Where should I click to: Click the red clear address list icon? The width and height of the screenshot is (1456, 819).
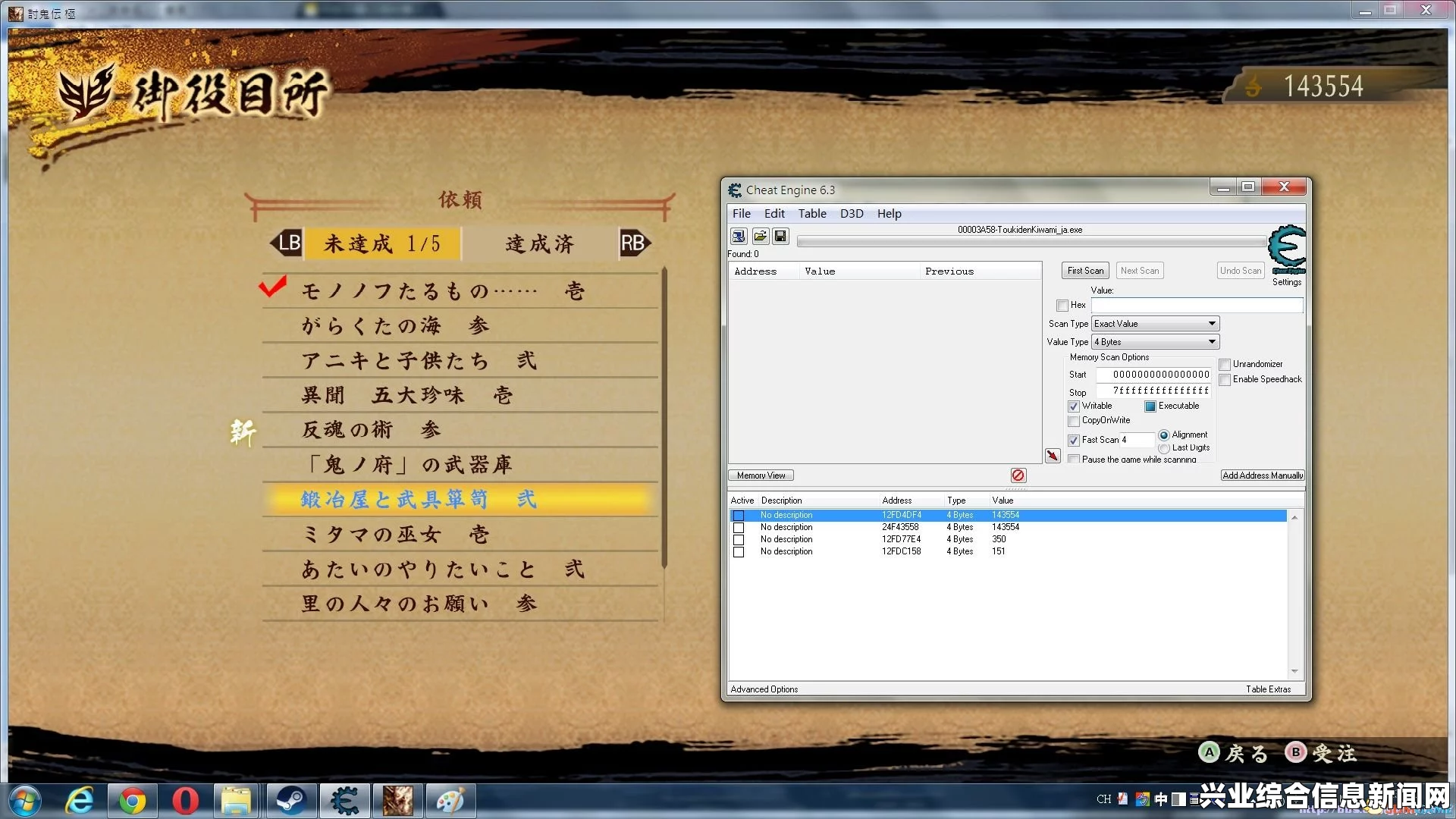tap(1018, 475)
